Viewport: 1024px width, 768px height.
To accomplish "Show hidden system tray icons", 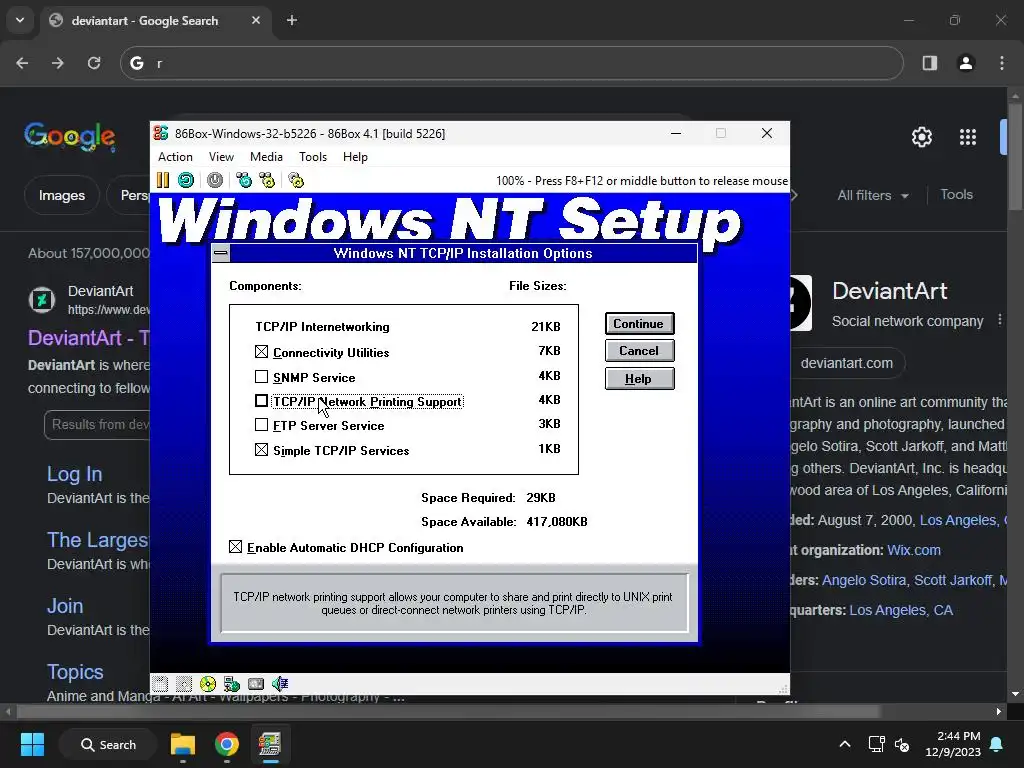I will click(x=844, y=744).
